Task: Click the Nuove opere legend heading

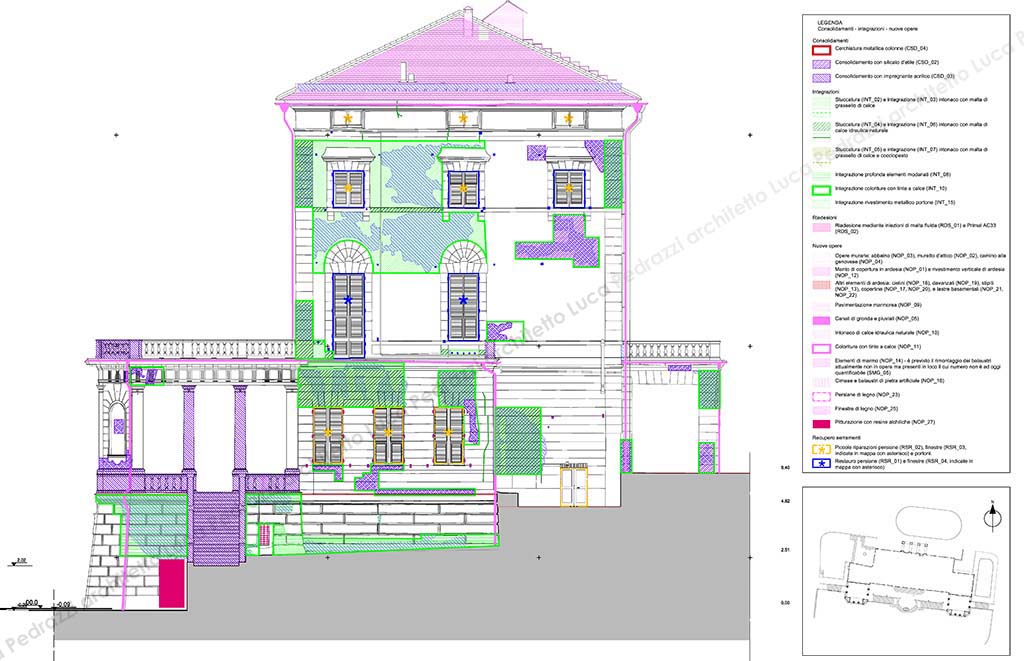Action: (825, 246)
